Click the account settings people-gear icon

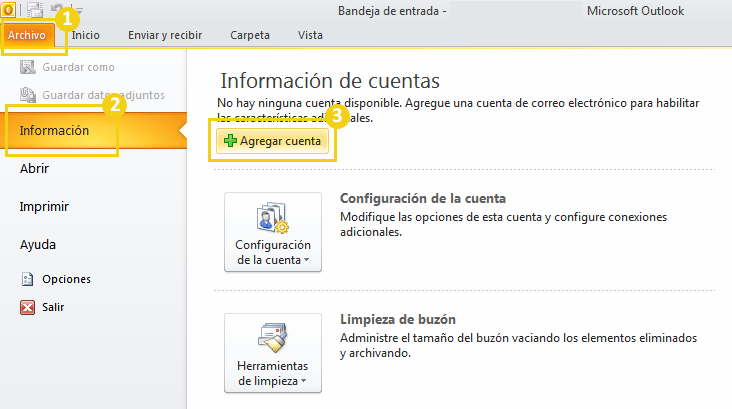(x=273, y=217)
